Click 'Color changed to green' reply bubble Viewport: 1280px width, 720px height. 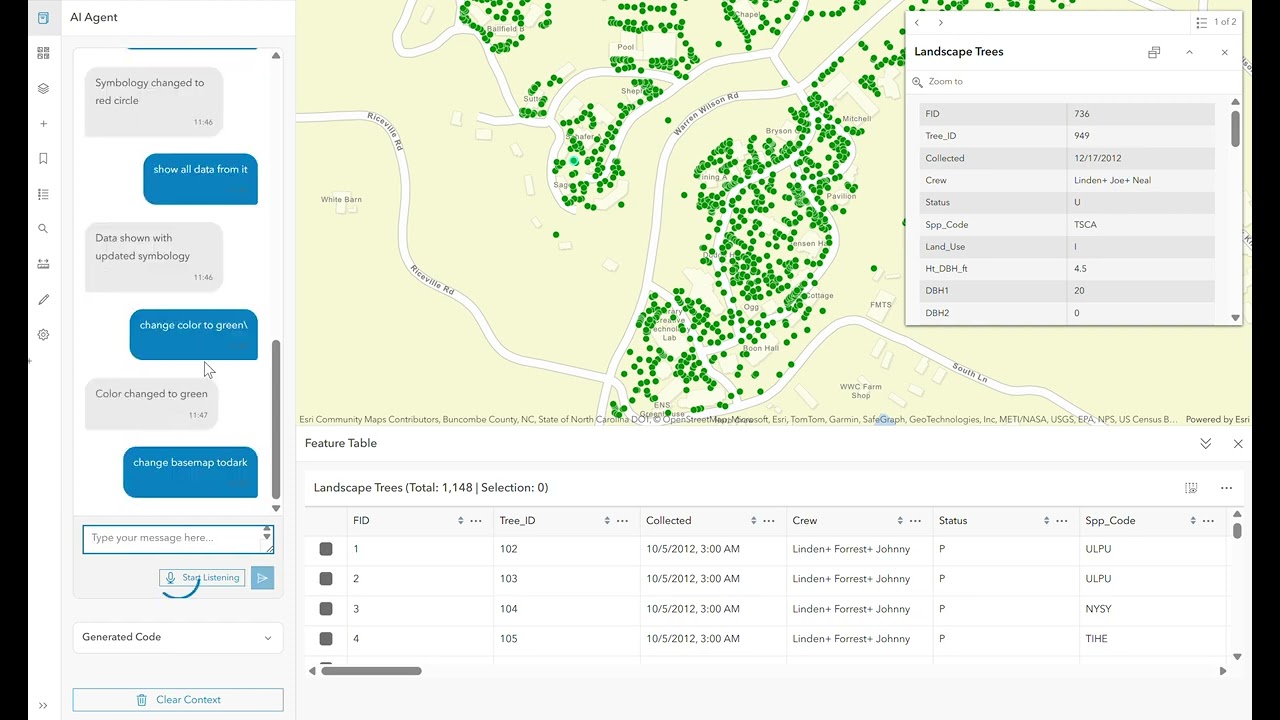point(152,404)
